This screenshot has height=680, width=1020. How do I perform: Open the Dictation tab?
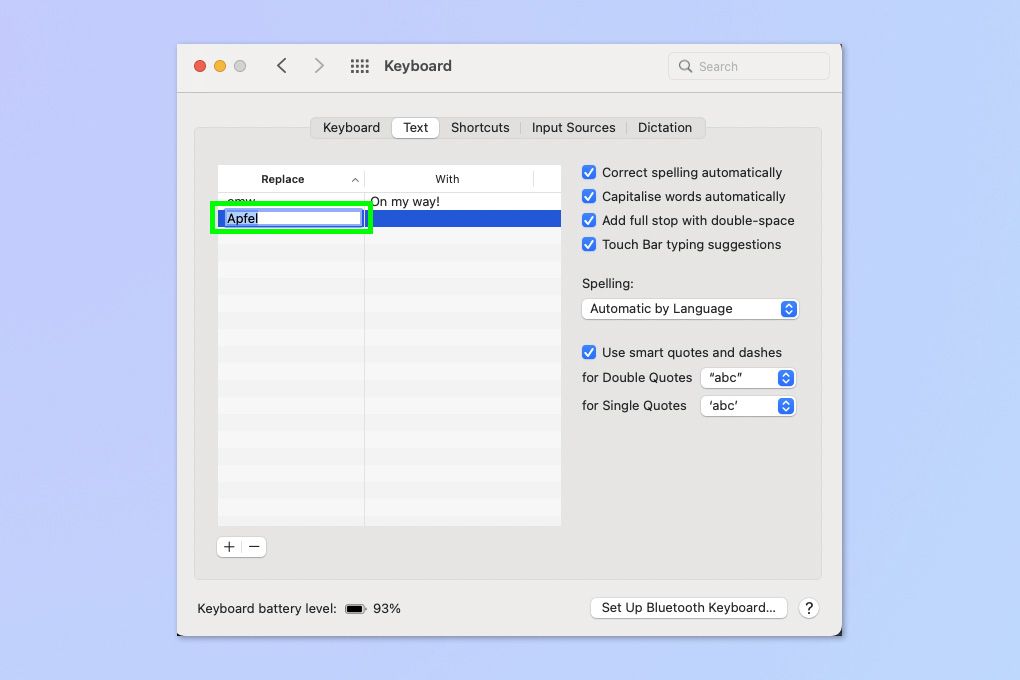(665, 127)
